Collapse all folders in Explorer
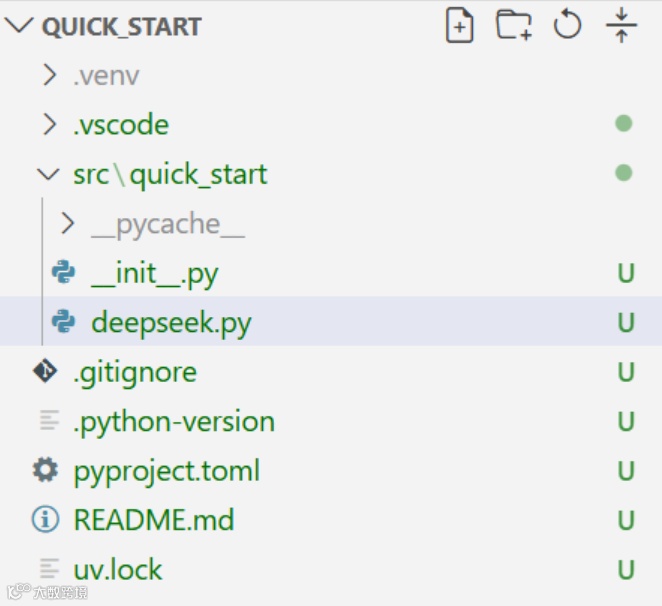 [x=622, y=26]
